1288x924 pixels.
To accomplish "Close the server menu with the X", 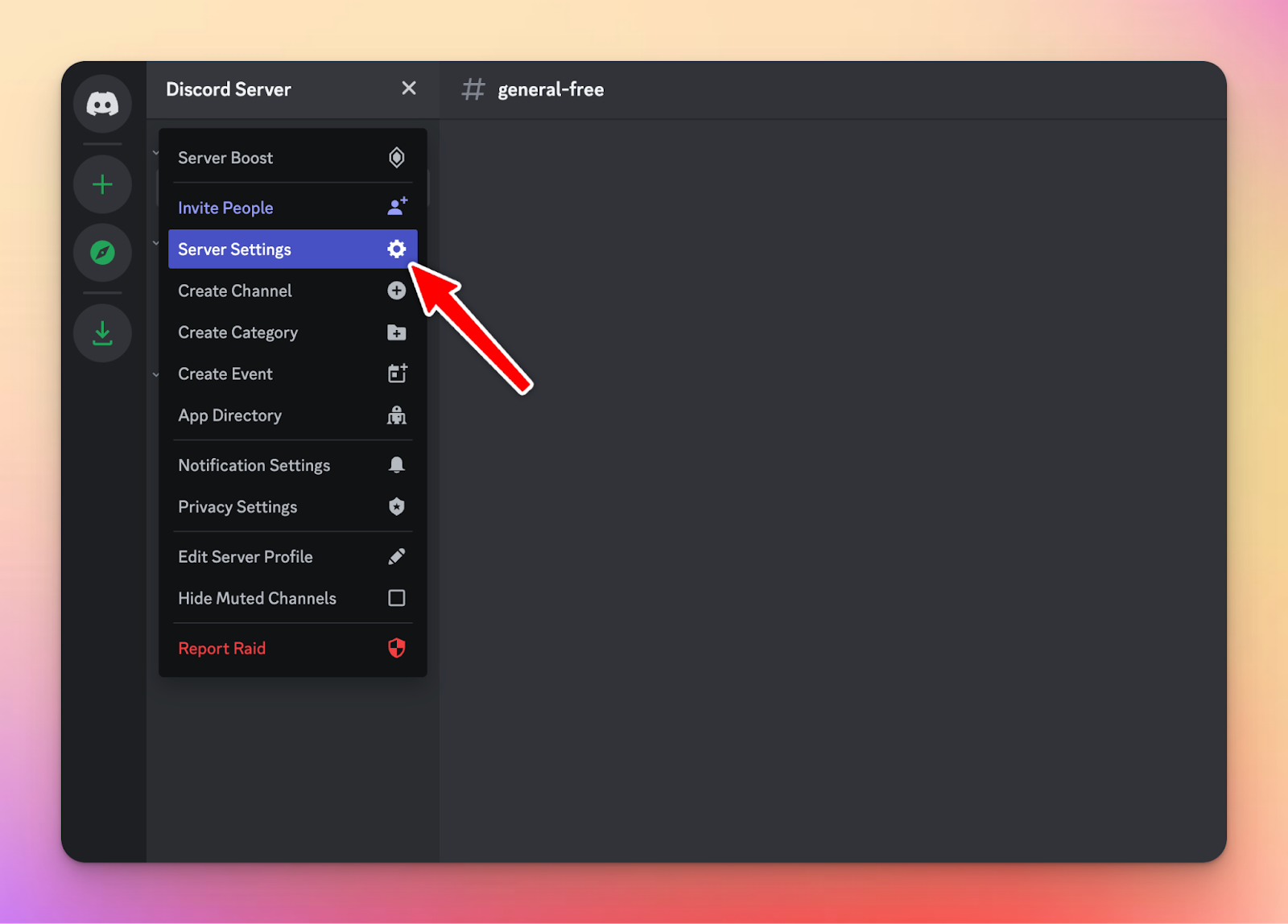I will click(409, 89).
